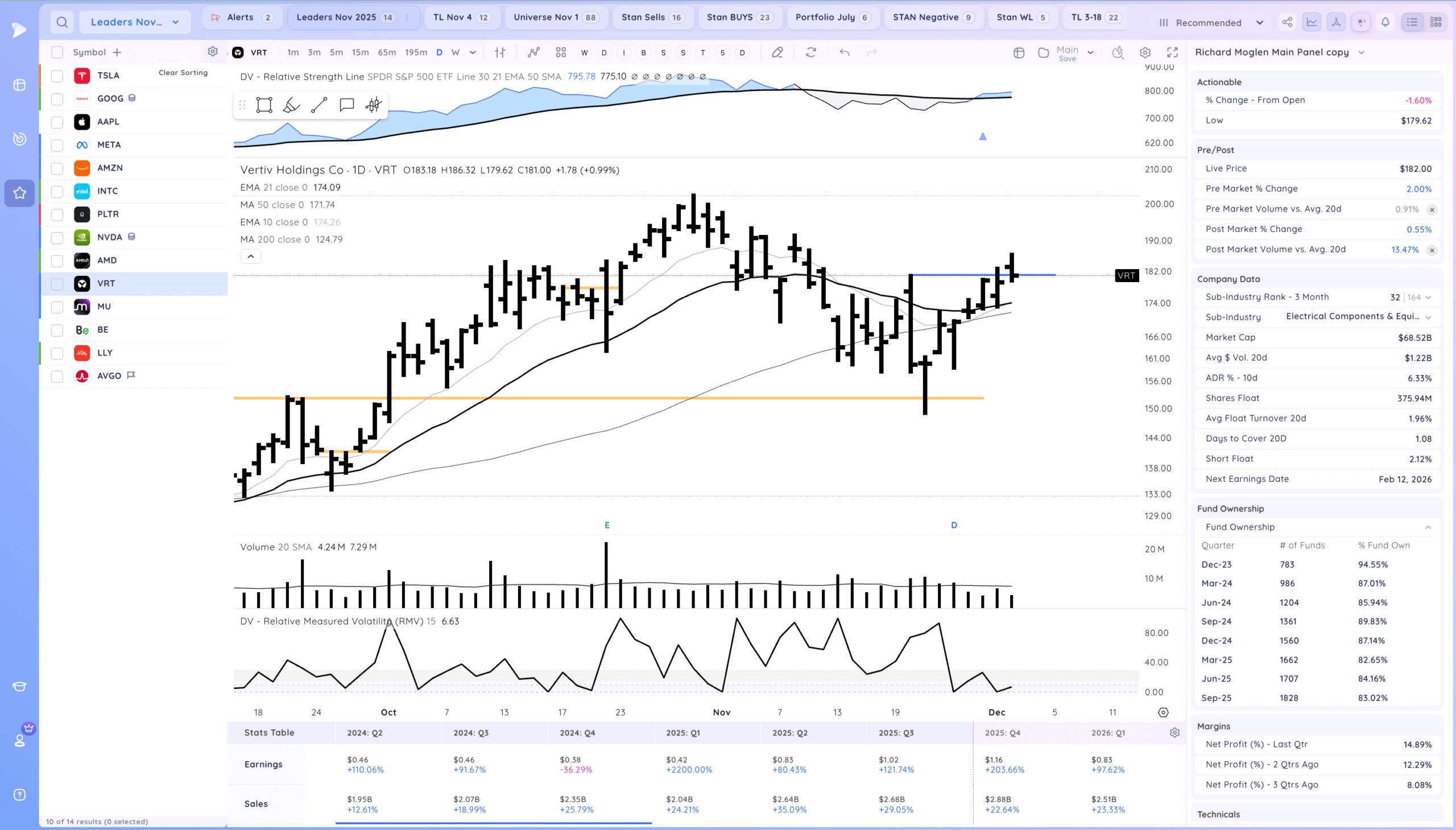Select the 65m timeframe button
Screen dimensions: 1456x830
tap(386, 52)
